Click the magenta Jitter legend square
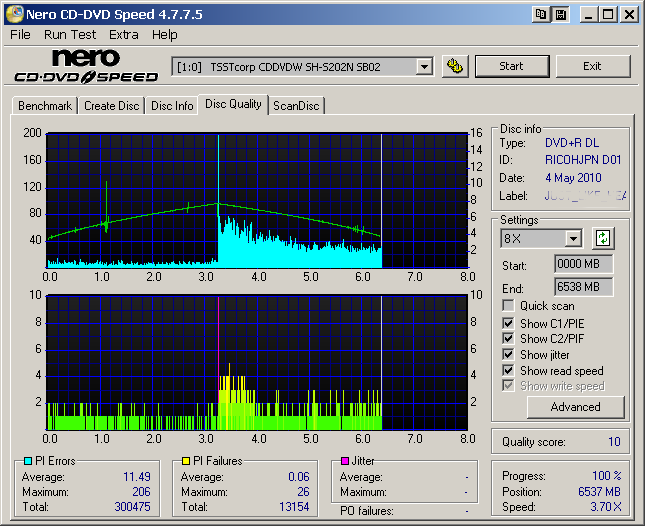 345,461
